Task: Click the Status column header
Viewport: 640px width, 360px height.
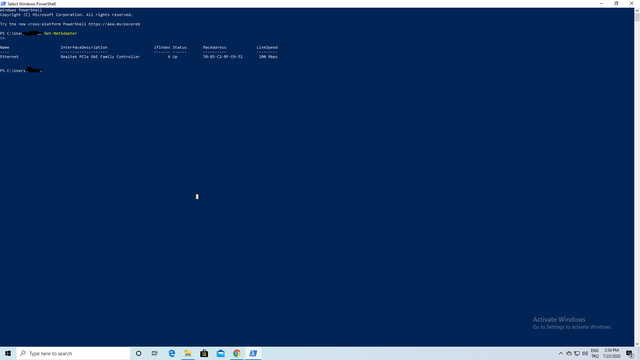Action: click(x=179, y=47)
